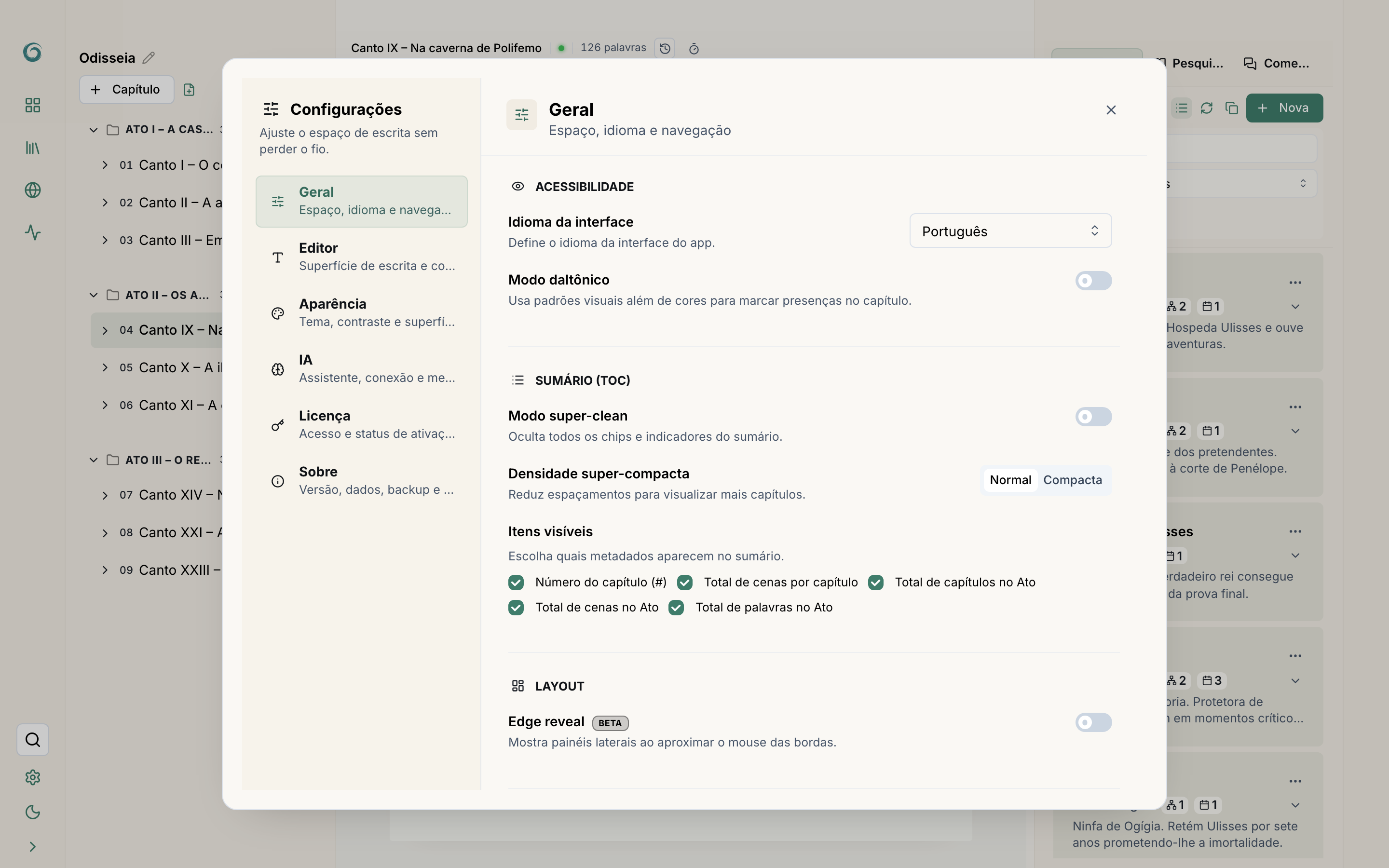This screenshot has width=1389, height=868.
Task: Select Compacta density option
Action: (1073, 480)
